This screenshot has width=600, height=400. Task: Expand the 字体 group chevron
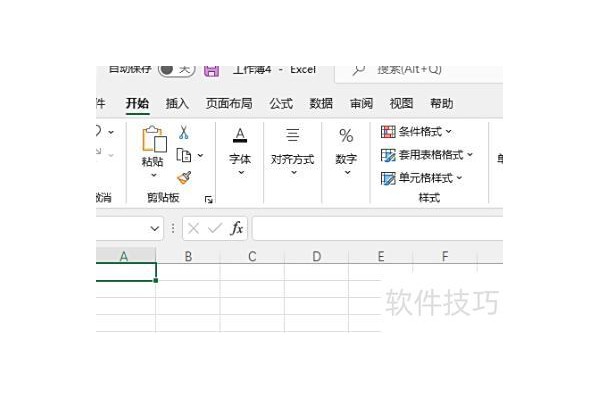tap(241, 173)
